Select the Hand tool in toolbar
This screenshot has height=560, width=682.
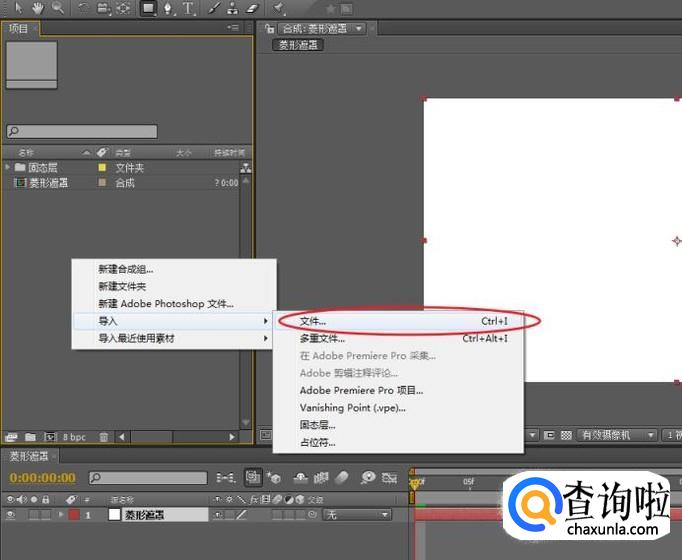[38, 8]
